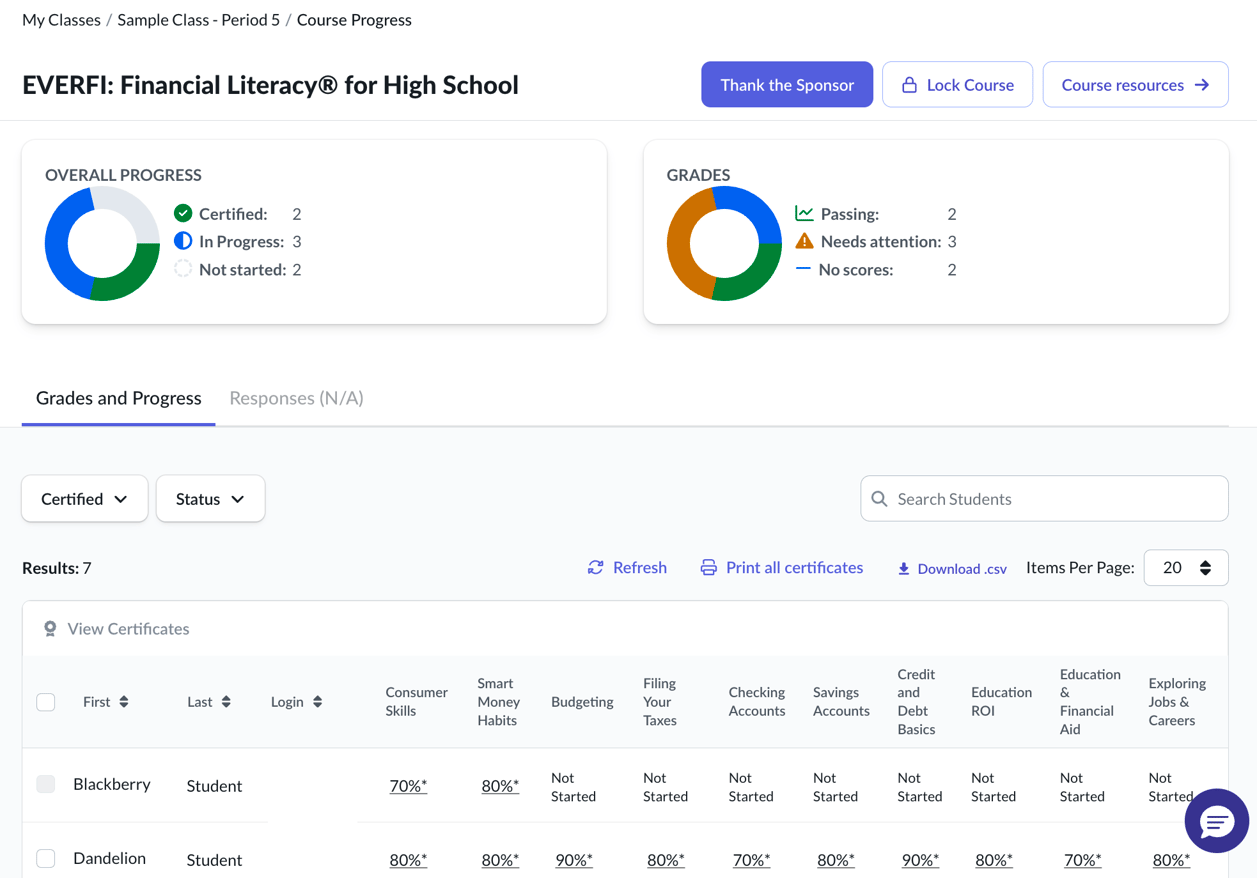Select Print all certificates

pos(782,567)
